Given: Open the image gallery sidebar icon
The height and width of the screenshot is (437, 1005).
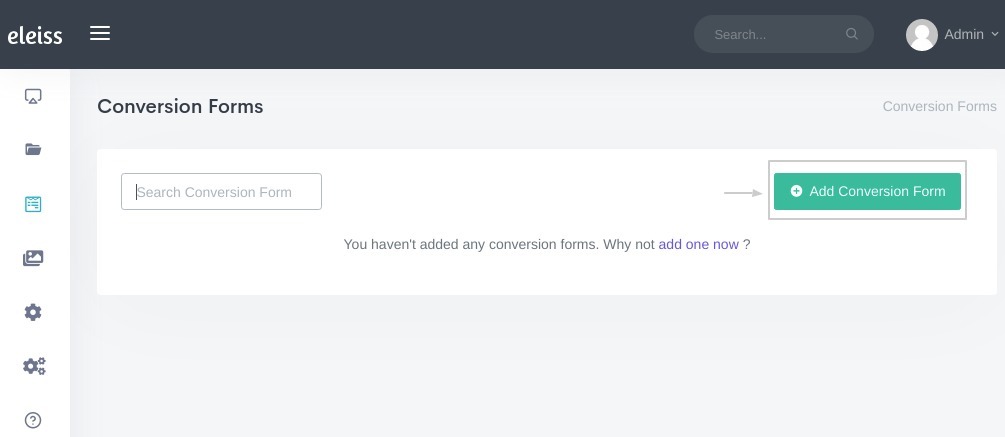Looking at the screenshot, I should pos(33,258).
